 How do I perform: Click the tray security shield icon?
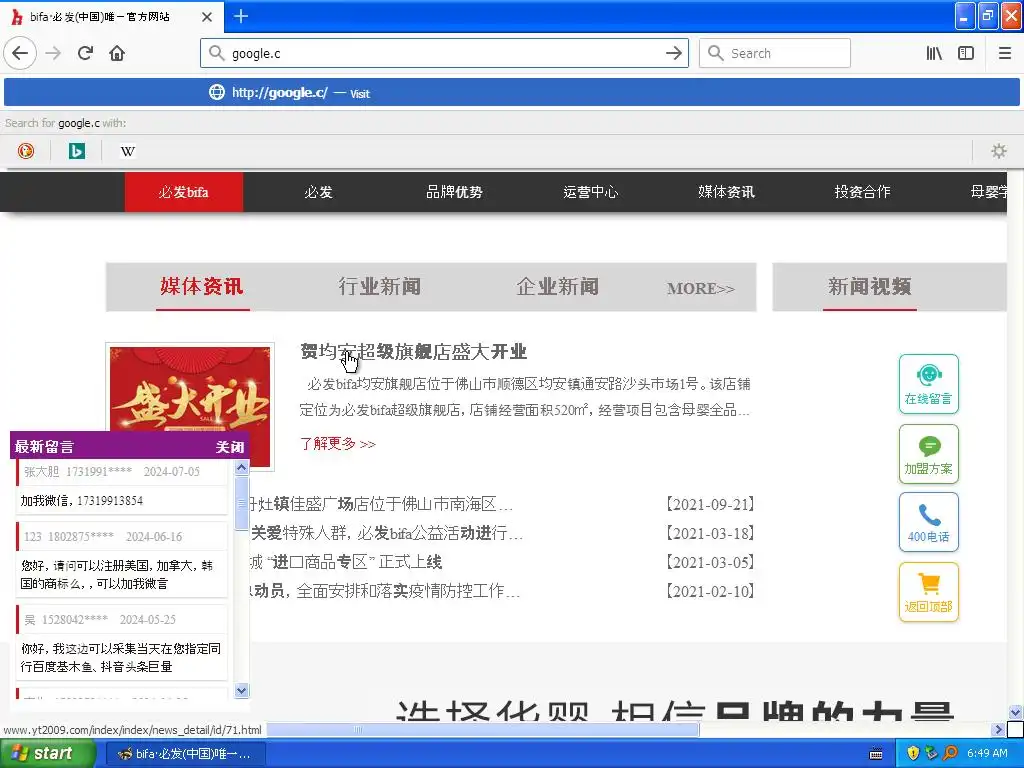(x=913, y=753)
